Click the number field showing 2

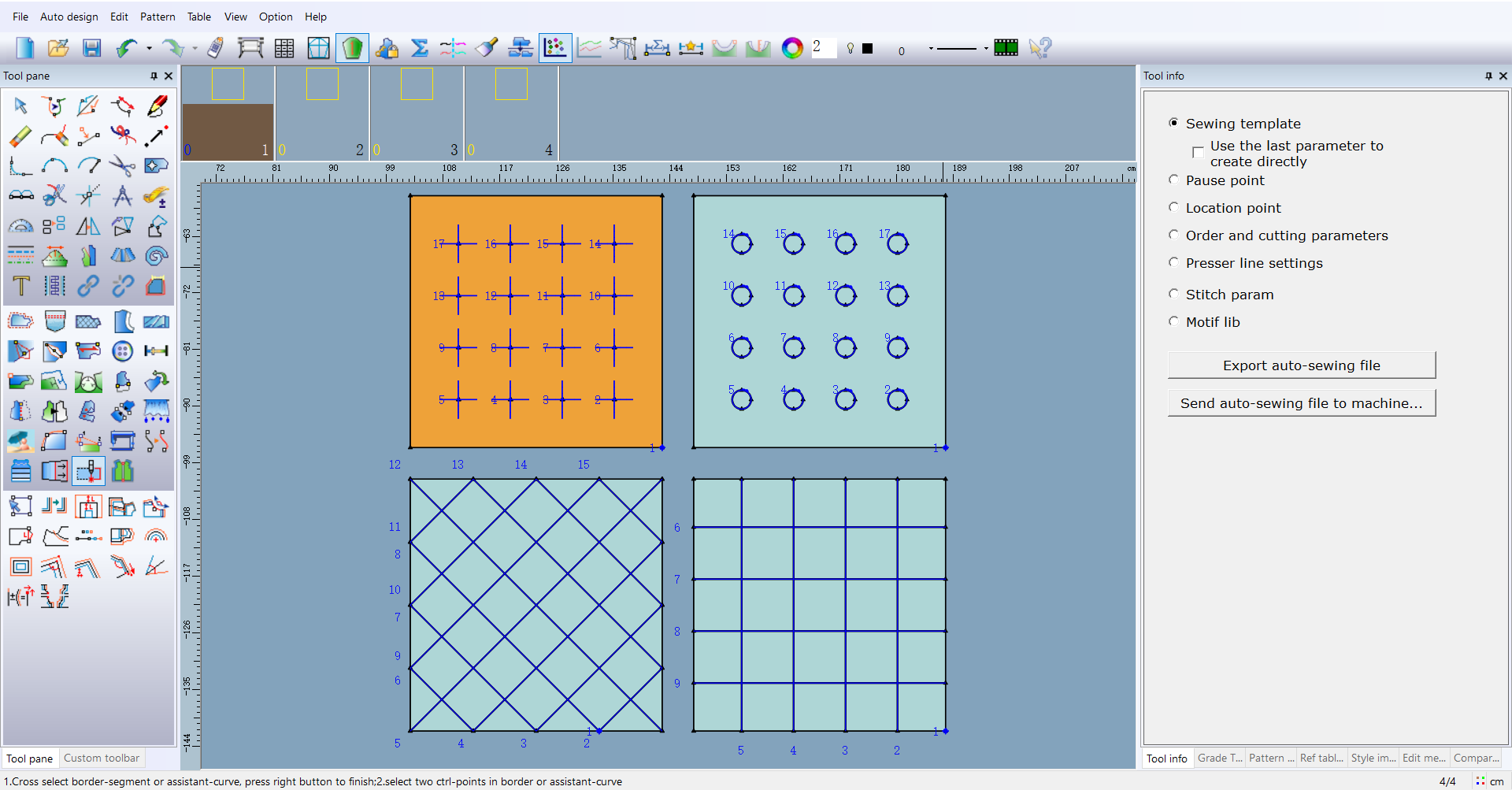[824, 47]
